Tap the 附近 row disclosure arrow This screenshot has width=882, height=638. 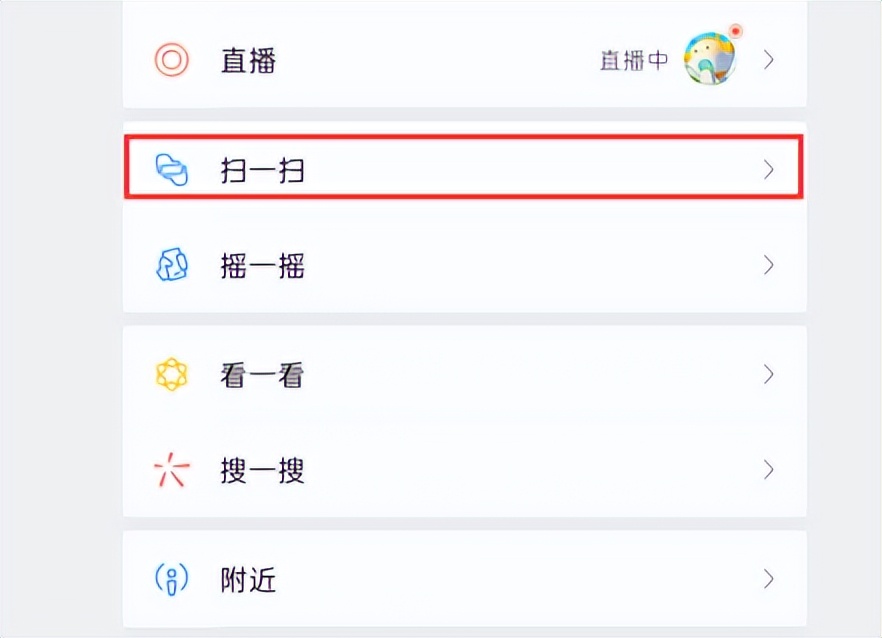(x=768, y=578)
